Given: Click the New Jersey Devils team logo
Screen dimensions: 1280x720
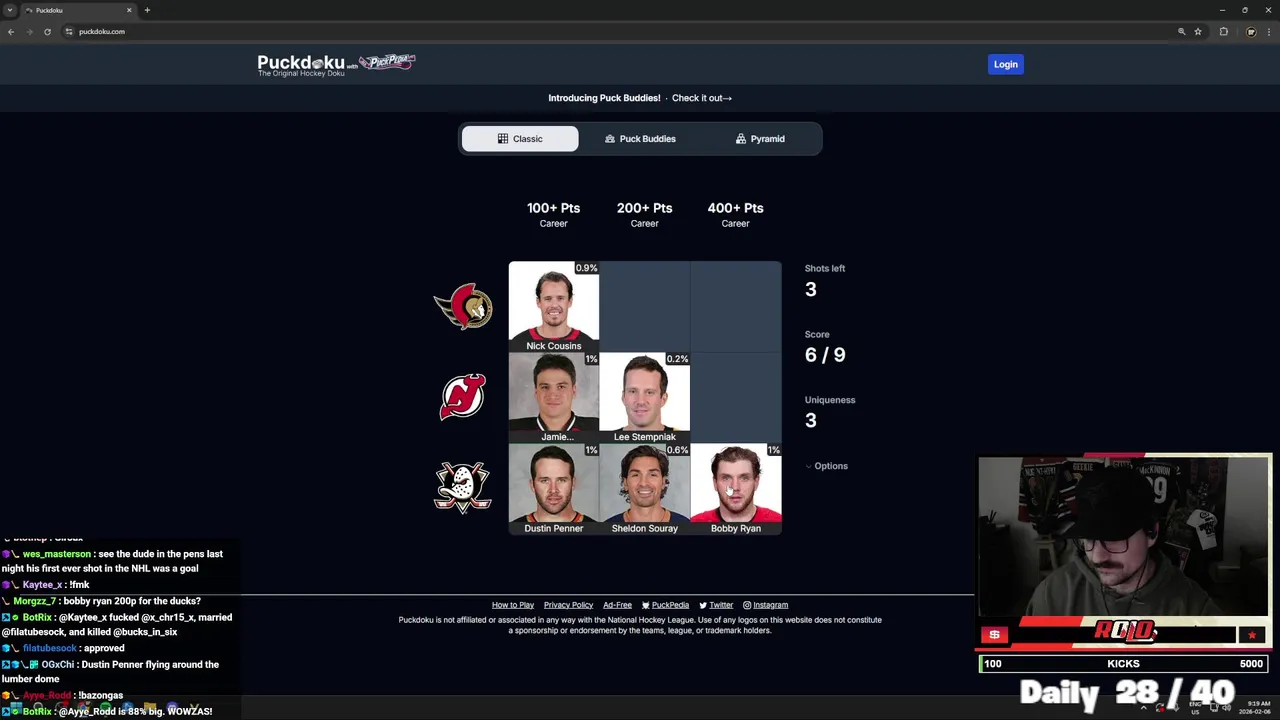Looking at the screenshot, I should (463, 397).
